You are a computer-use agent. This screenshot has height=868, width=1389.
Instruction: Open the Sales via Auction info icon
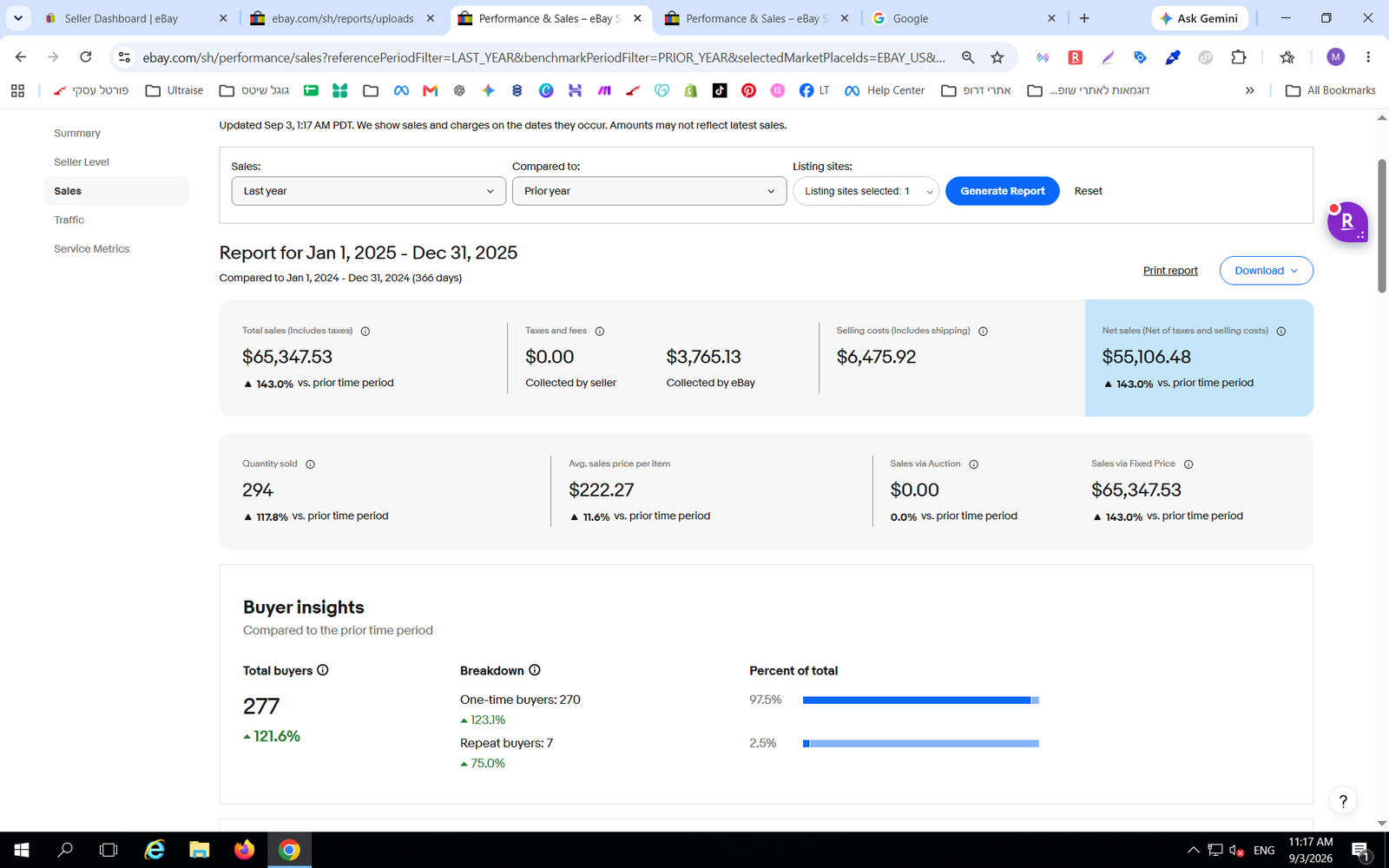coord(974,464)
